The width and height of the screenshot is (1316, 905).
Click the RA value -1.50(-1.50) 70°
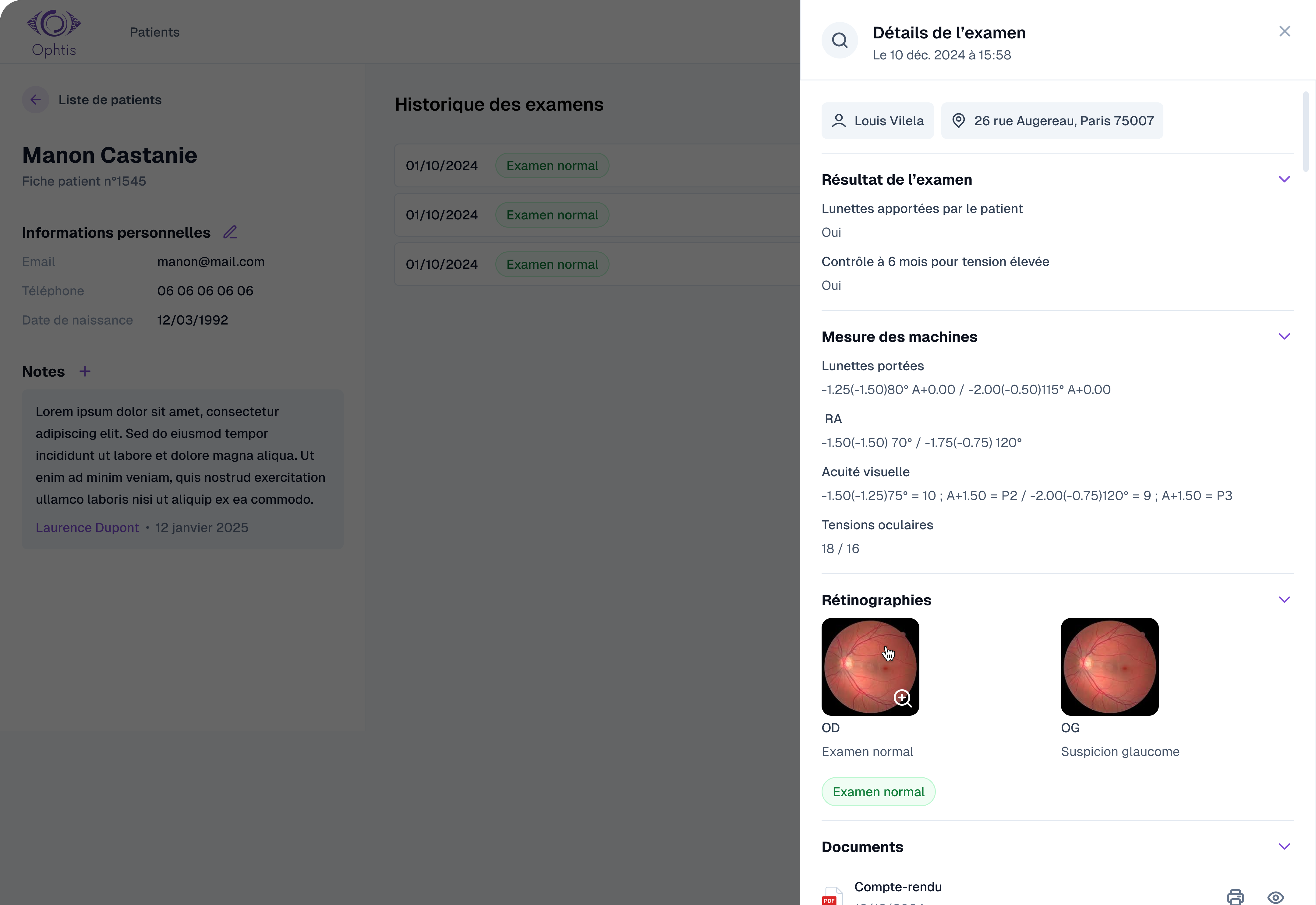pos(922,442)
